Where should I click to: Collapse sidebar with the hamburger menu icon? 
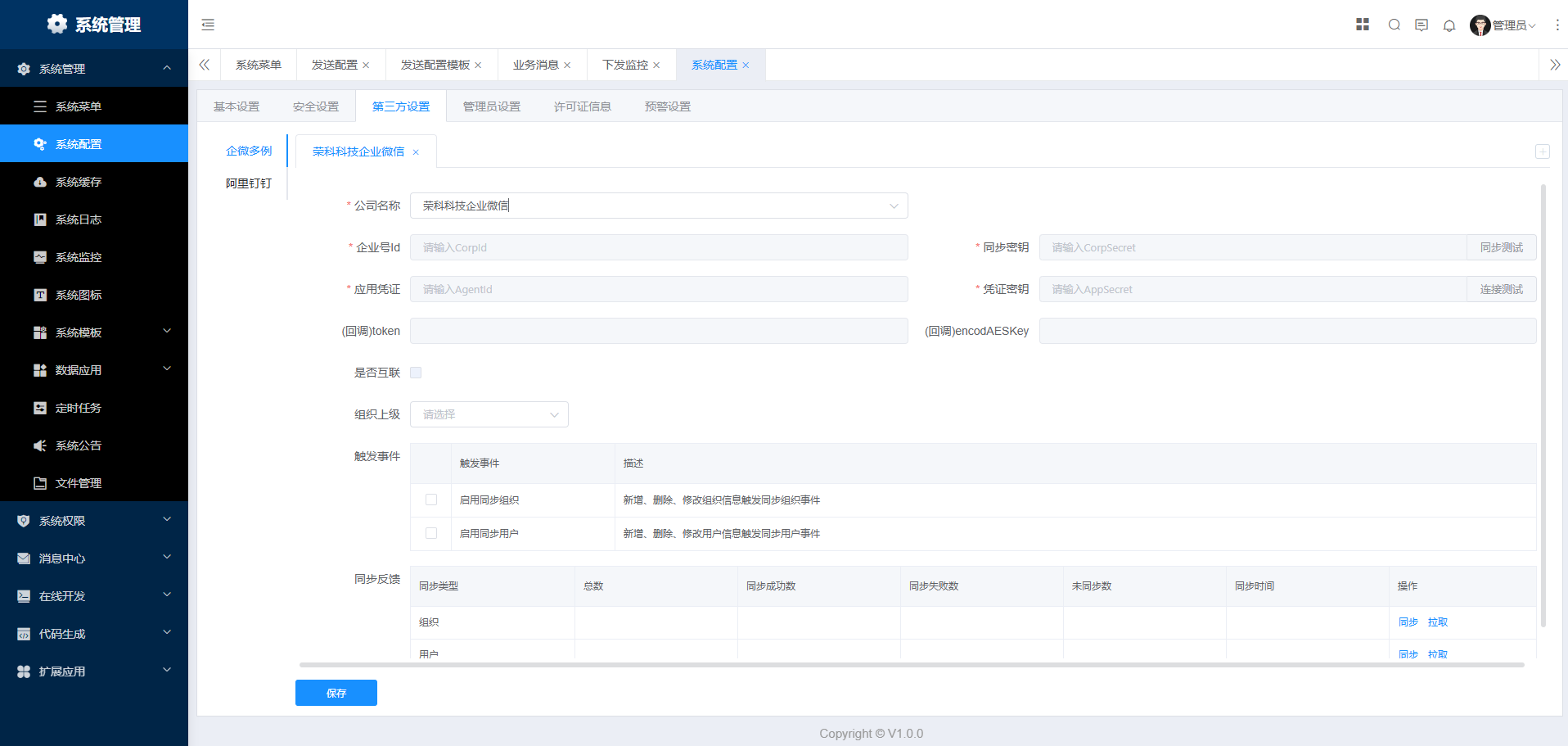point(208,25)
